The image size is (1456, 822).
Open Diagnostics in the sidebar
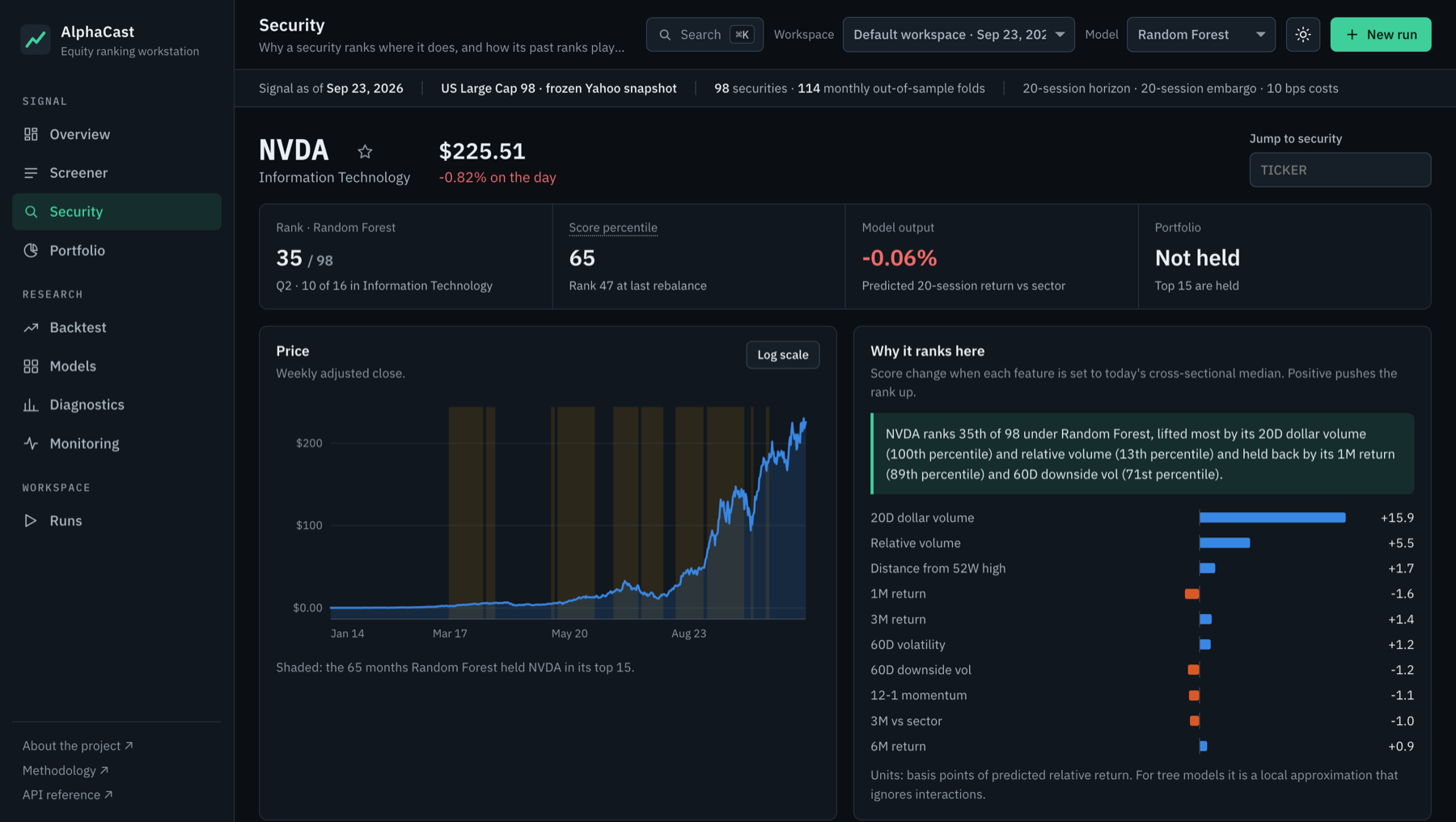pyautogui.click(x=116, y=405)
